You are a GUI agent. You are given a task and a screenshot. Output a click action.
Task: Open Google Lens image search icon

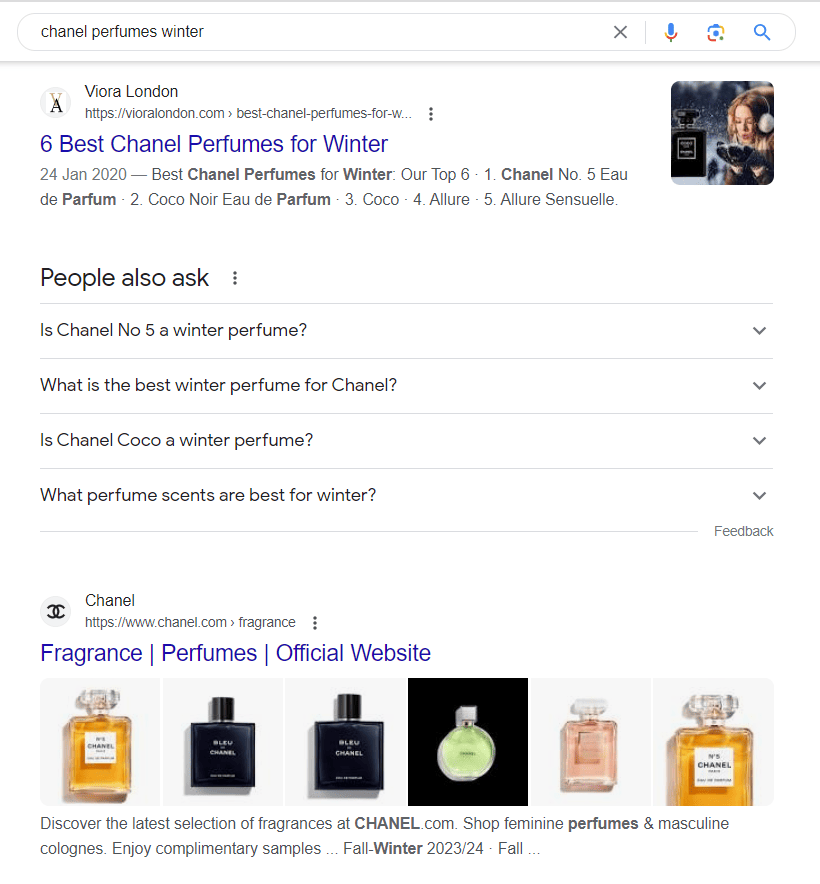pyautogui.click(x=716, y=31)
